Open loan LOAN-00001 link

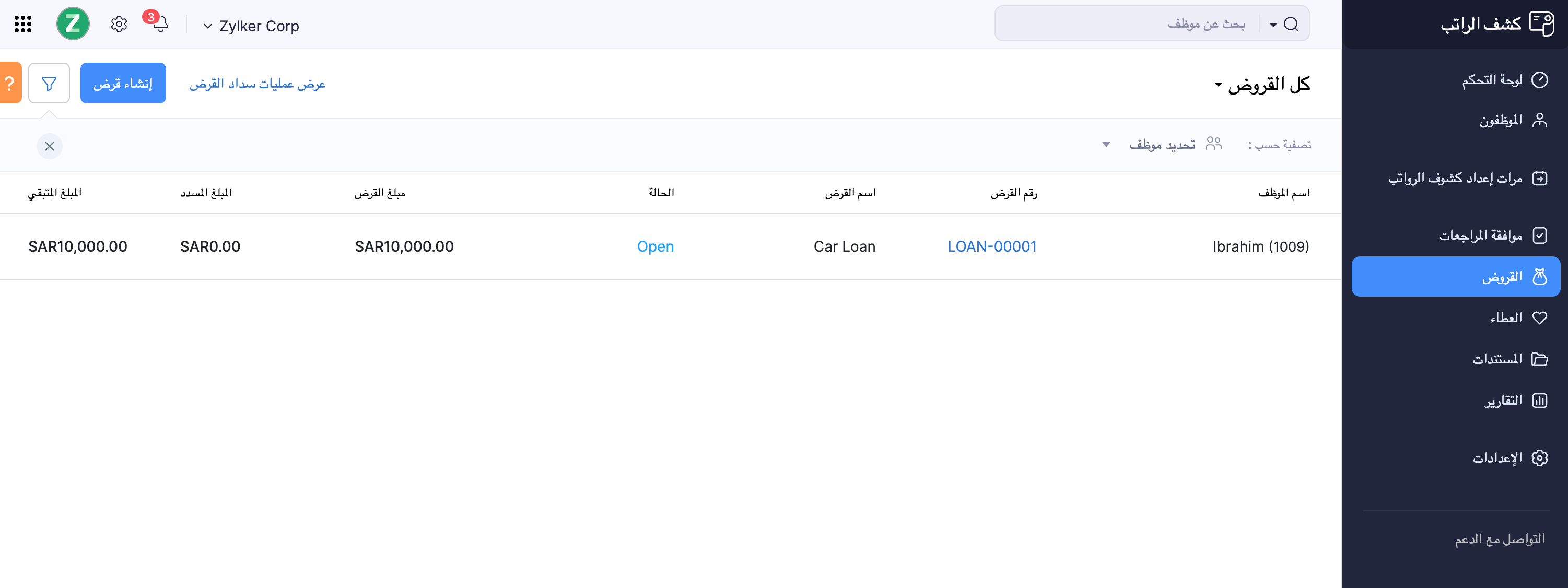click(991, 246)
